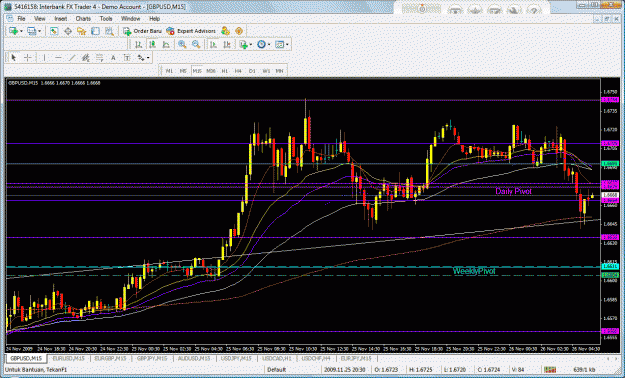Toggle Auto Scroll chart icon
The width and height of the screenshot is (625, 378).
213,45
